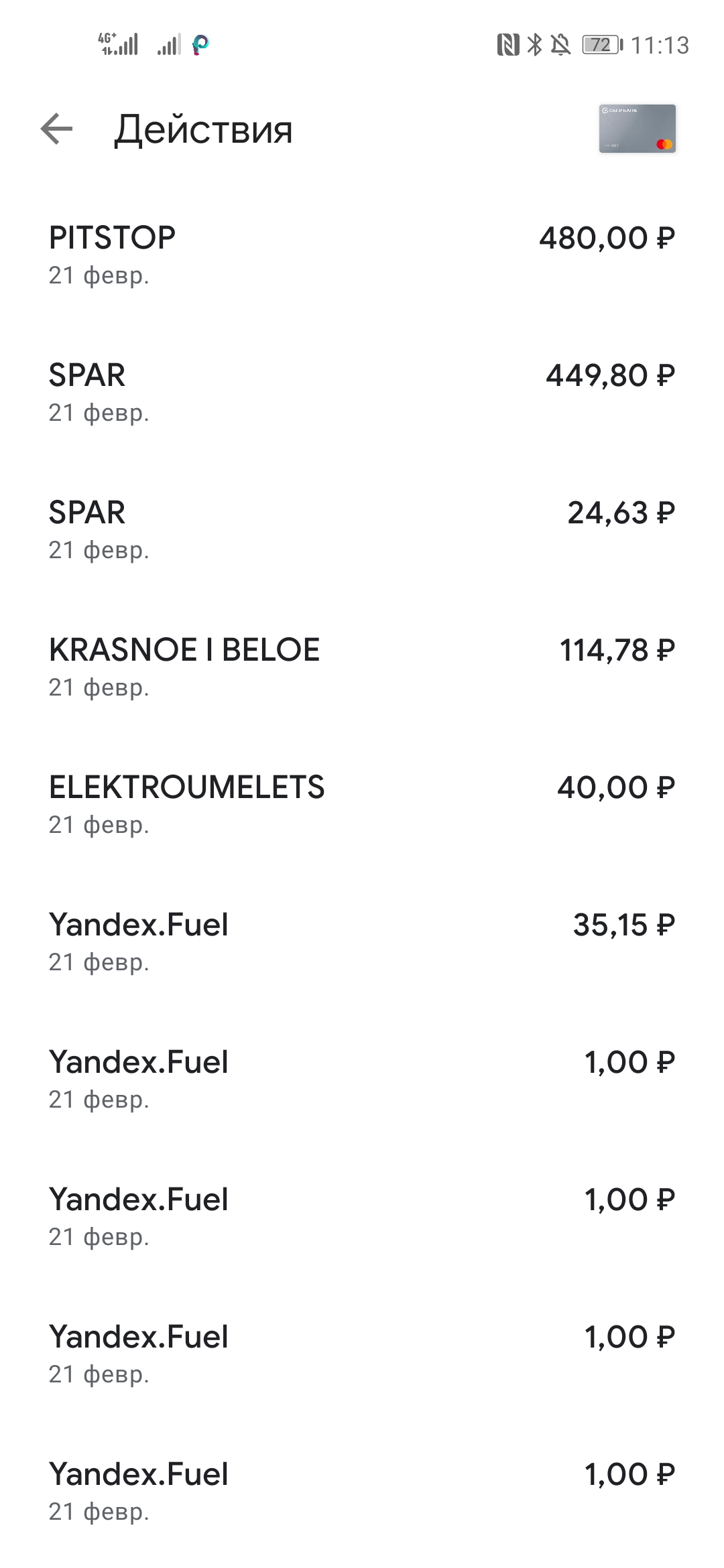Tap the second SIM signal icon

click(x=169, y=45)
